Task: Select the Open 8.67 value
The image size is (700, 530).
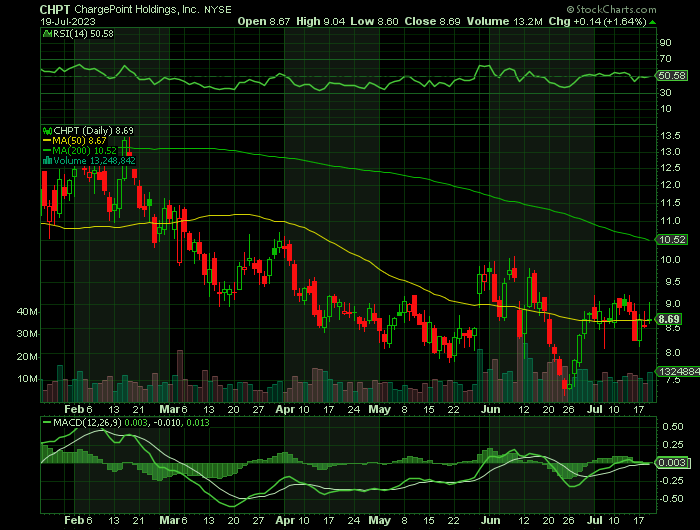Action: coord(264,21)
